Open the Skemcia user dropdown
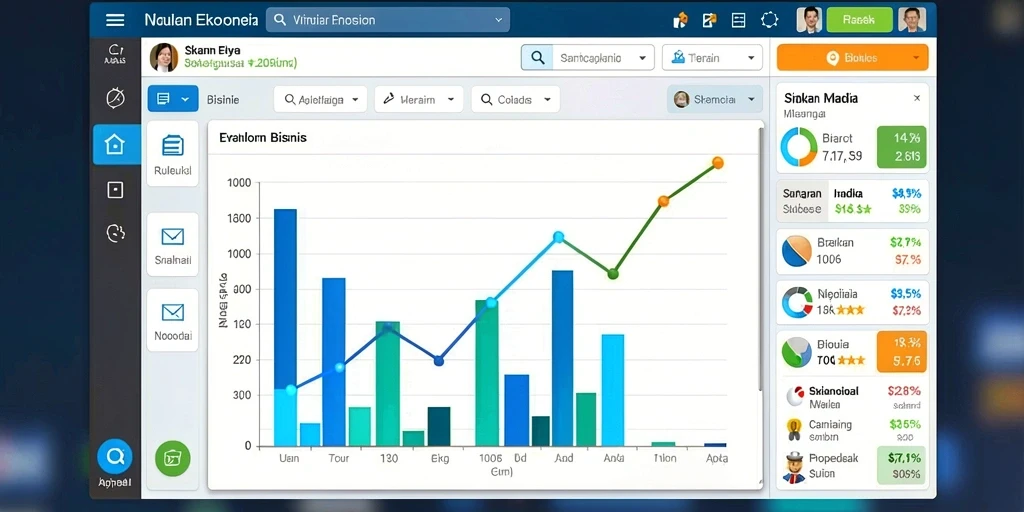1024x512 pixels. coord(714,99)
